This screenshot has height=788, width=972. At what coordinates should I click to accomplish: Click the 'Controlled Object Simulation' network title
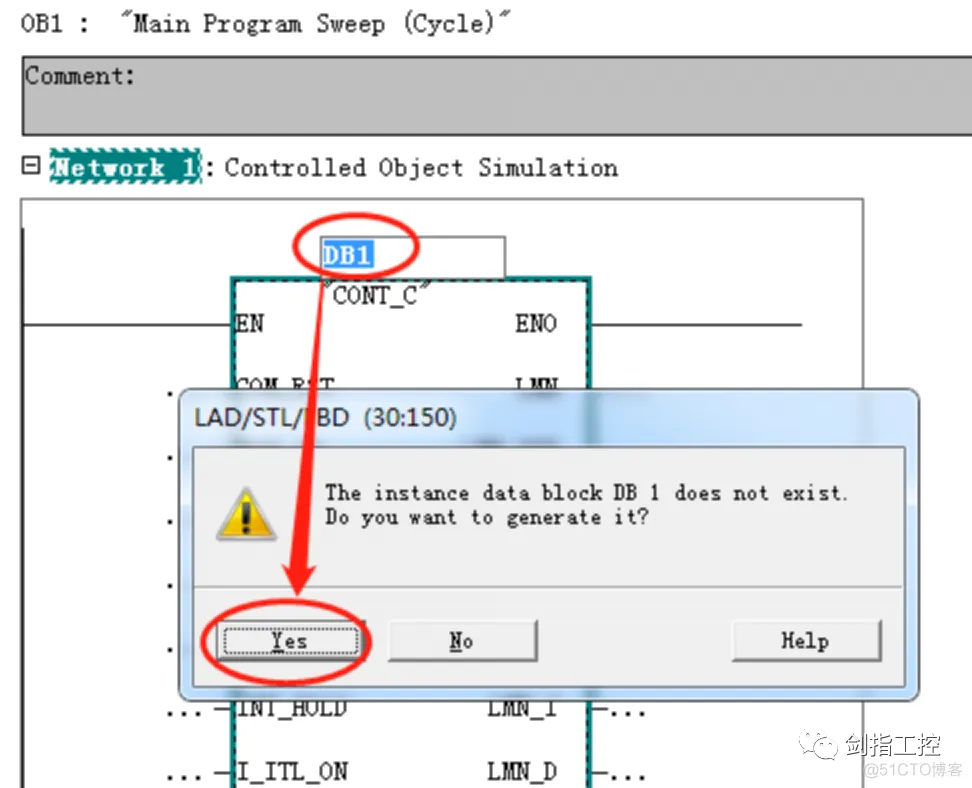pyautogui.click(x=422, y=167)
